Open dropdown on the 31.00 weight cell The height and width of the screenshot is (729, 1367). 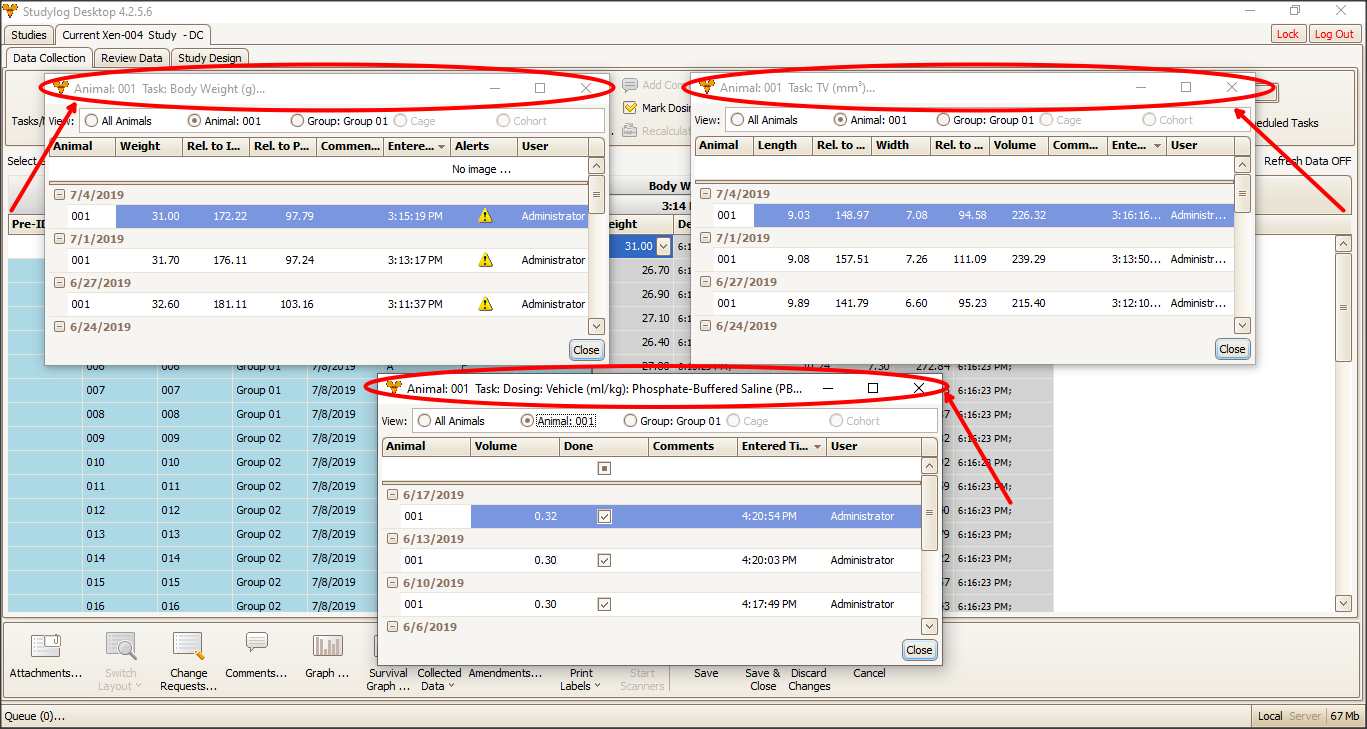click(664, 246)
